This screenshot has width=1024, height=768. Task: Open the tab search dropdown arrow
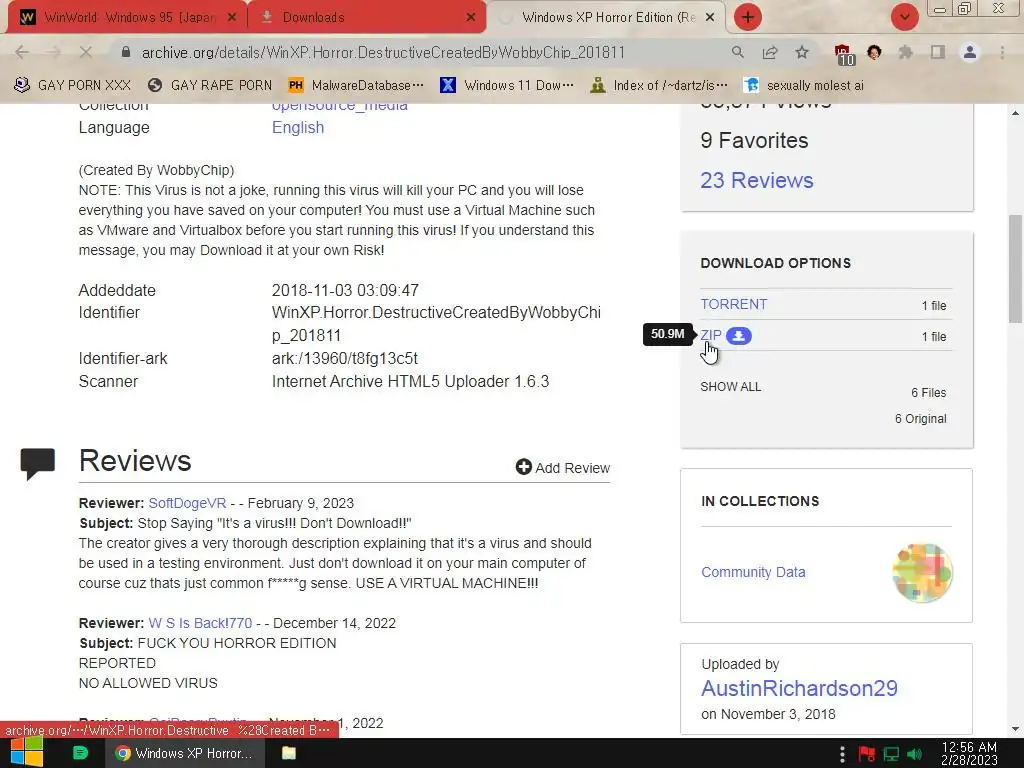pos(904,17)
